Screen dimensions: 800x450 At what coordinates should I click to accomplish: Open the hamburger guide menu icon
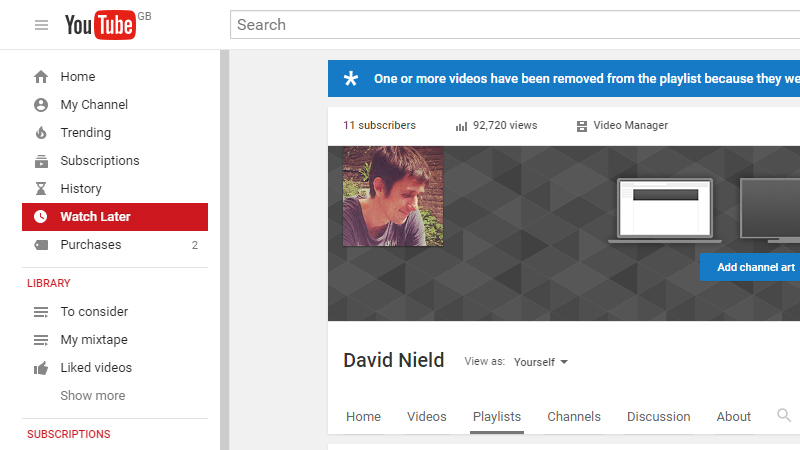tap(41, 25)
